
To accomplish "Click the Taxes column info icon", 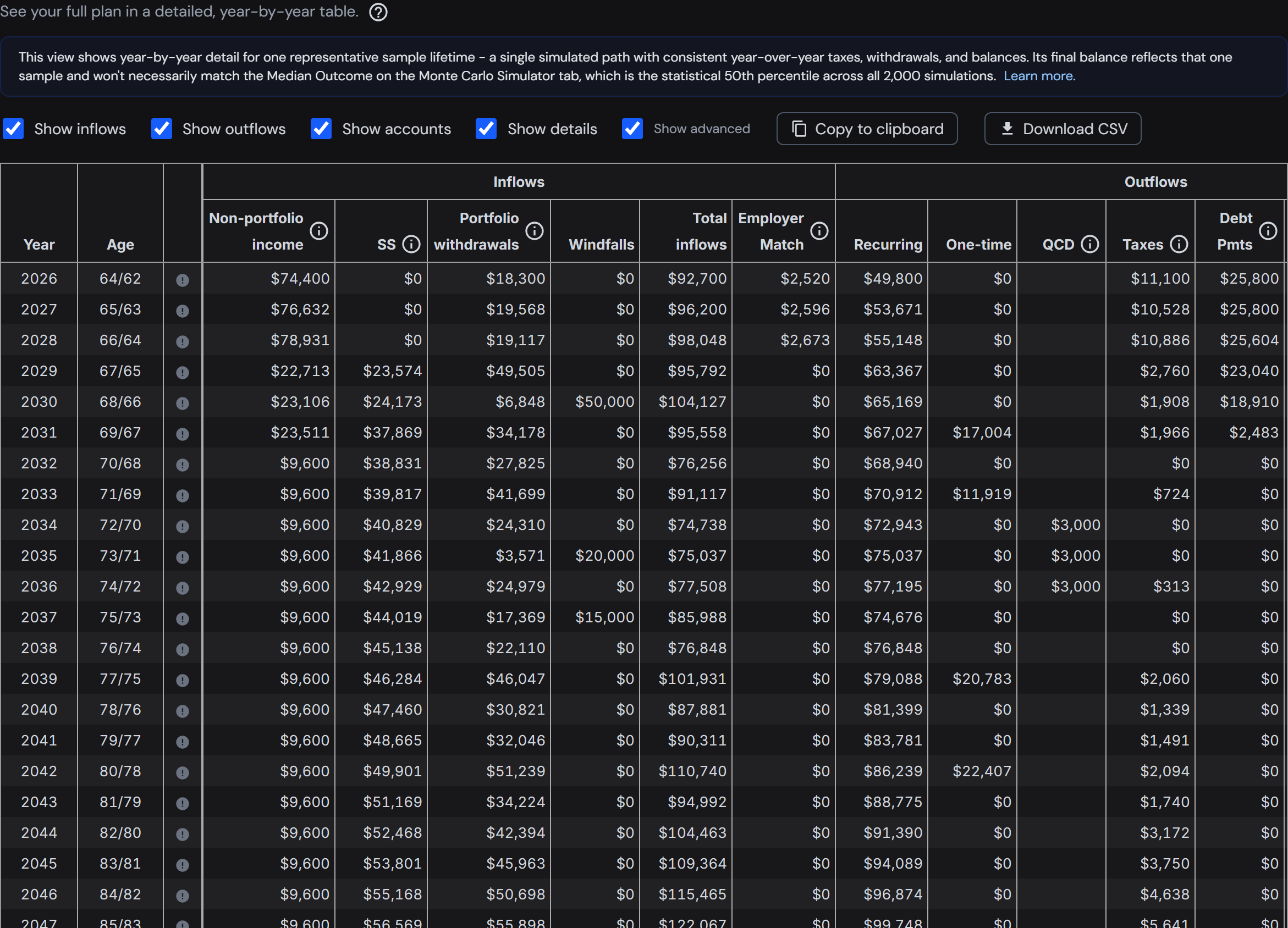I will coord(1179,245).
